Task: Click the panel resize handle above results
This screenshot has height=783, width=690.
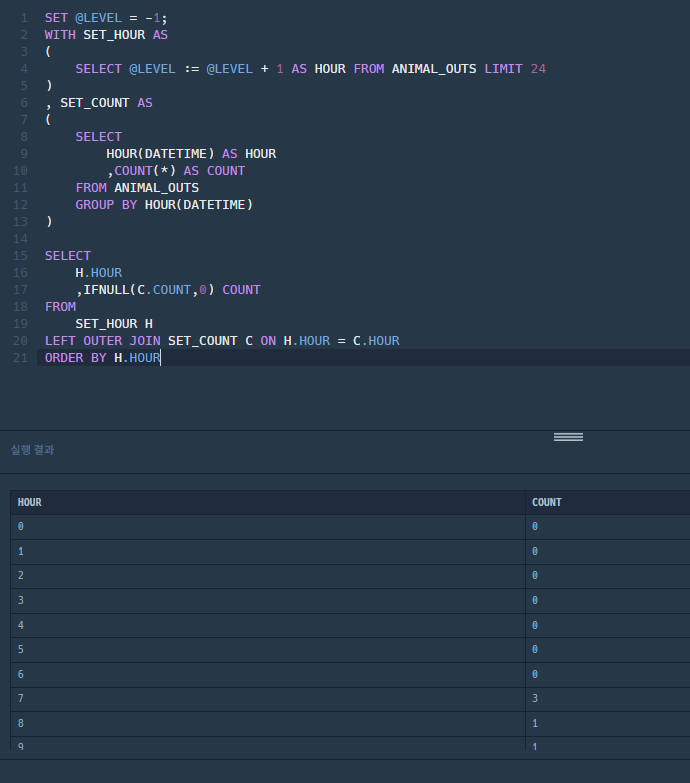Action: pyautogui.click(x=568, y=437)
